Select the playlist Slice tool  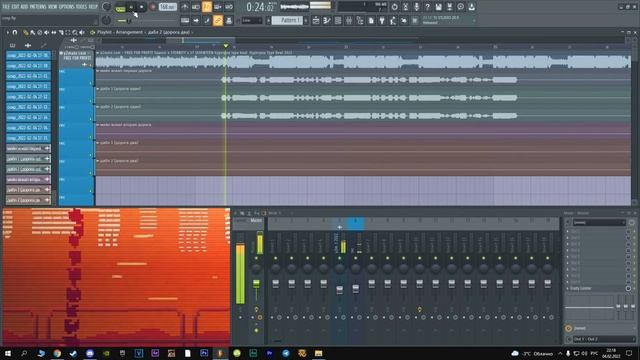click(61, 32)
